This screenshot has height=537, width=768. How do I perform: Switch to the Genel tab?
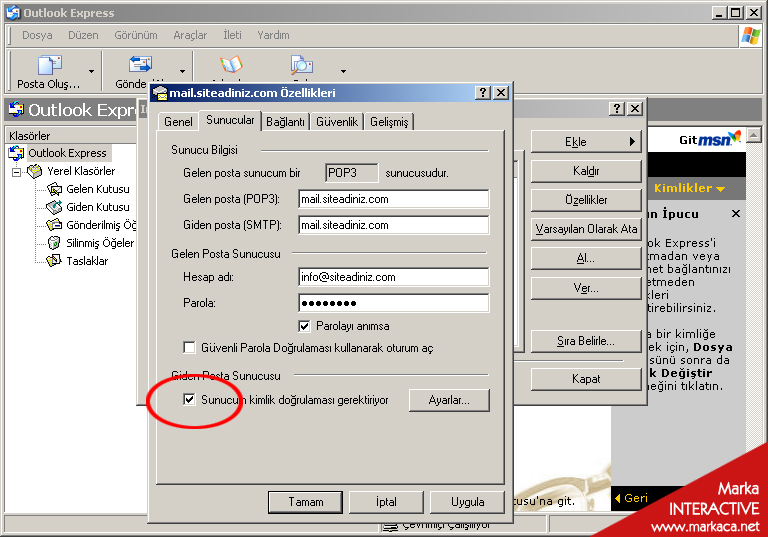(178, 122)
